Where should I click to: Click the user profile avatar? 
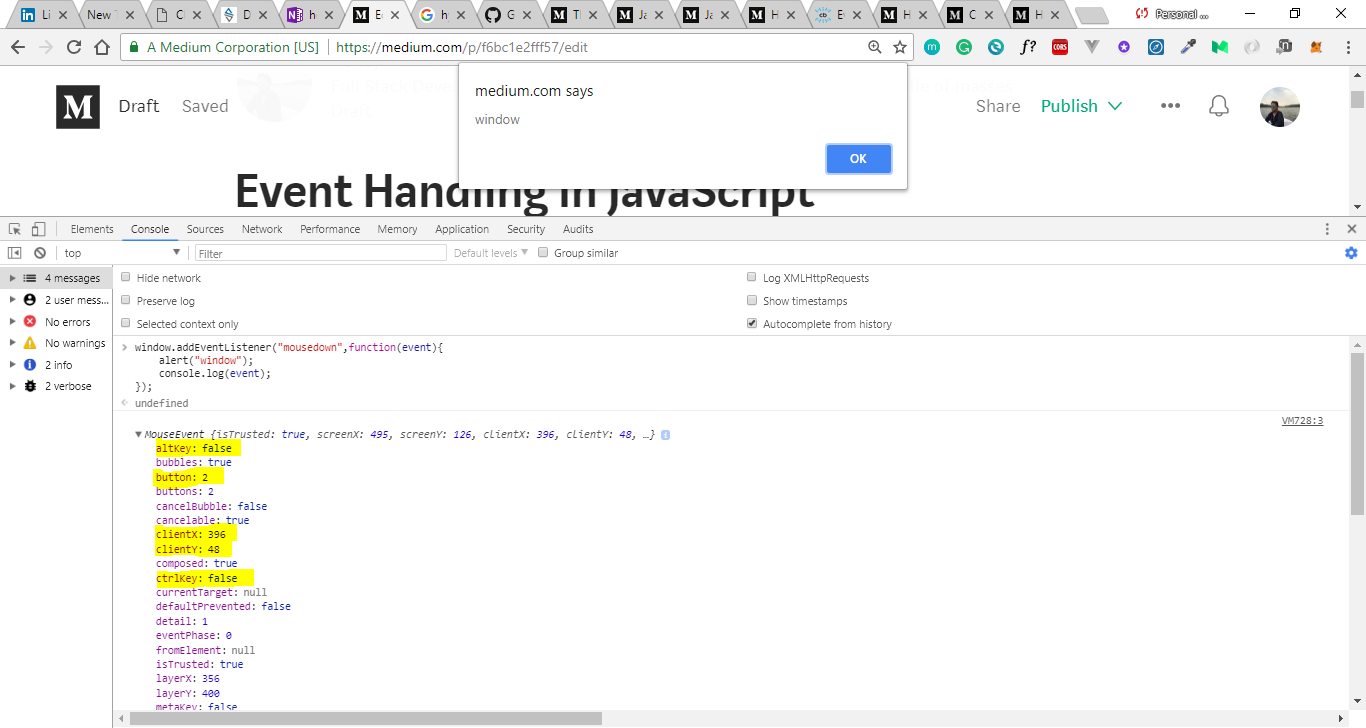(x=1280, y=107)
